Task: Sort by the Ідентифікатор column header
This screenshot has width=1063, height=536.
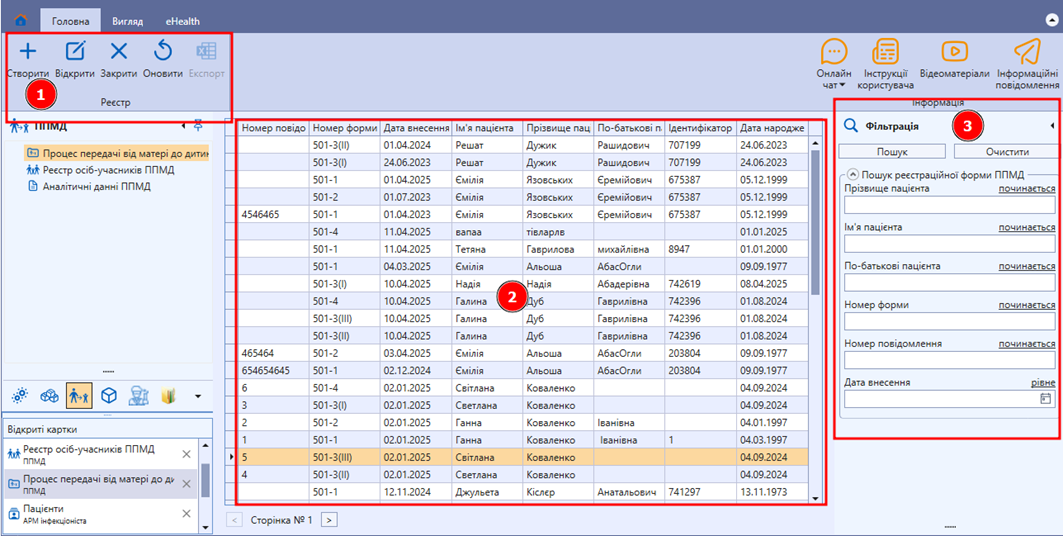Action: tap(700, 127)
